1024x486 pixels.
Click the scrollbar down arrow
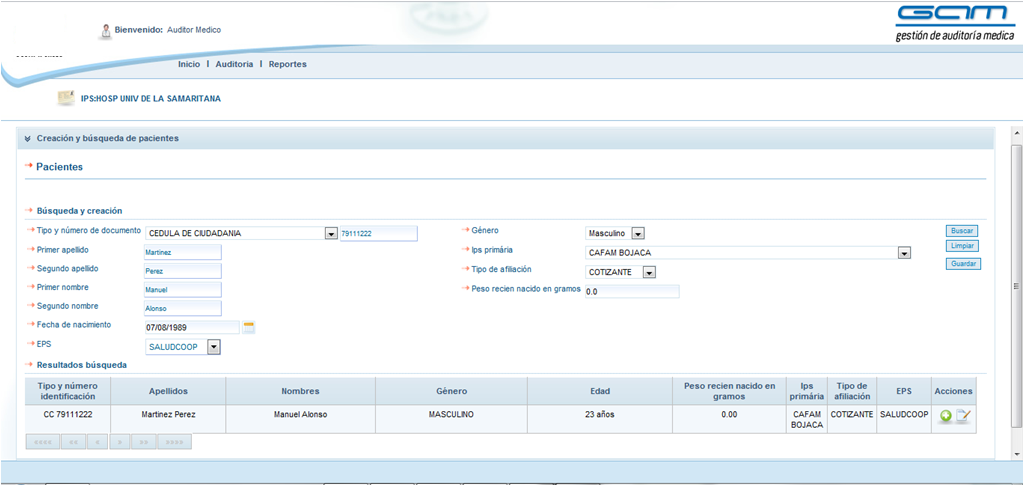[1016, 453]
